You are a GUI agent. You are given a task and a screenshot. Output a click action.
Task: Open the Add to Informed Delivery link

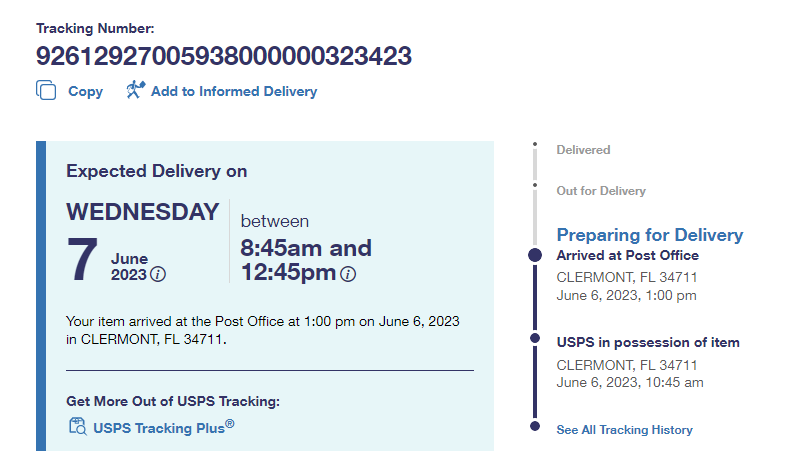click(x=234, y=91)
